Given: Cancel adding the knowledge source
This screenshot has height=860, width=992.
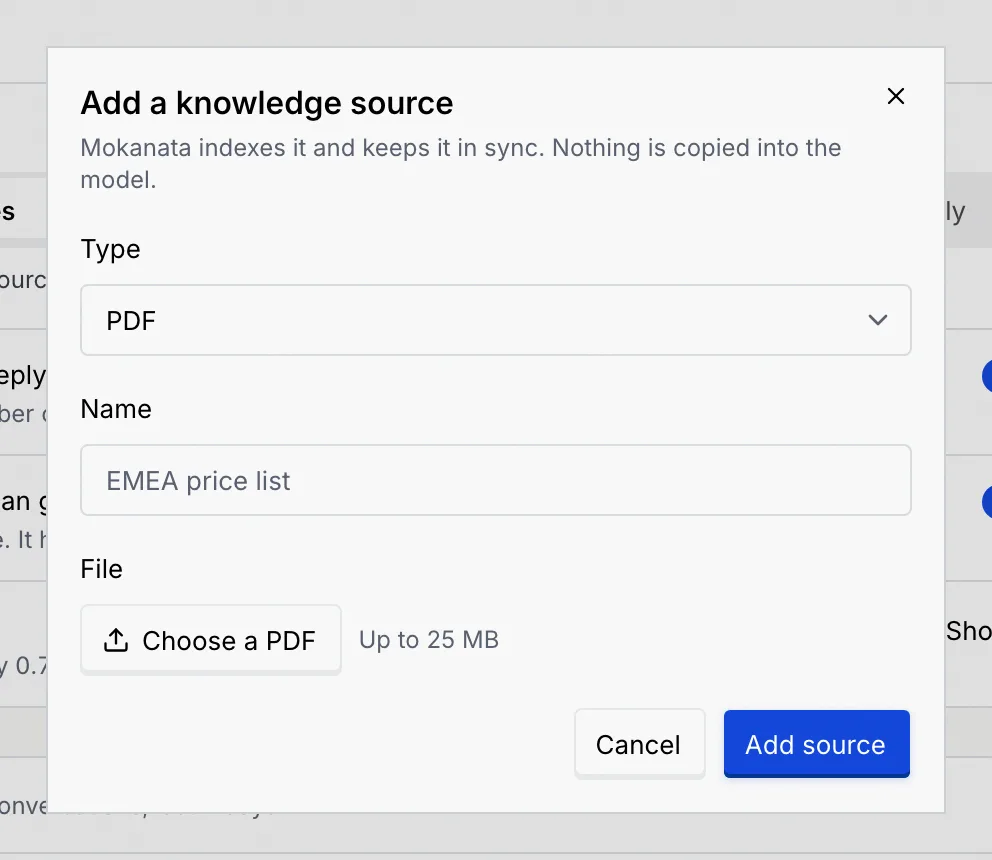Looking at the screenshot, I should tap(639, 744).
